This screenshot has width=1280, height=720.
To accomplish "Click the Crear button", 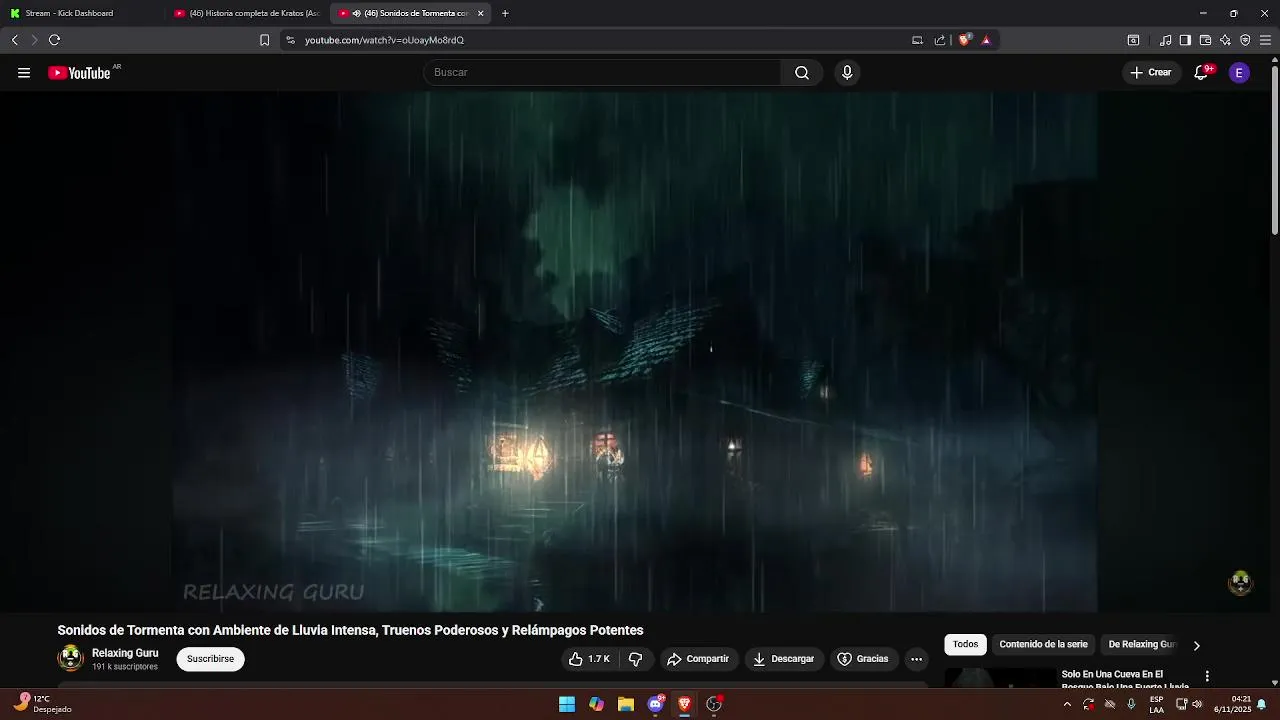I will tap(1150, 72).
